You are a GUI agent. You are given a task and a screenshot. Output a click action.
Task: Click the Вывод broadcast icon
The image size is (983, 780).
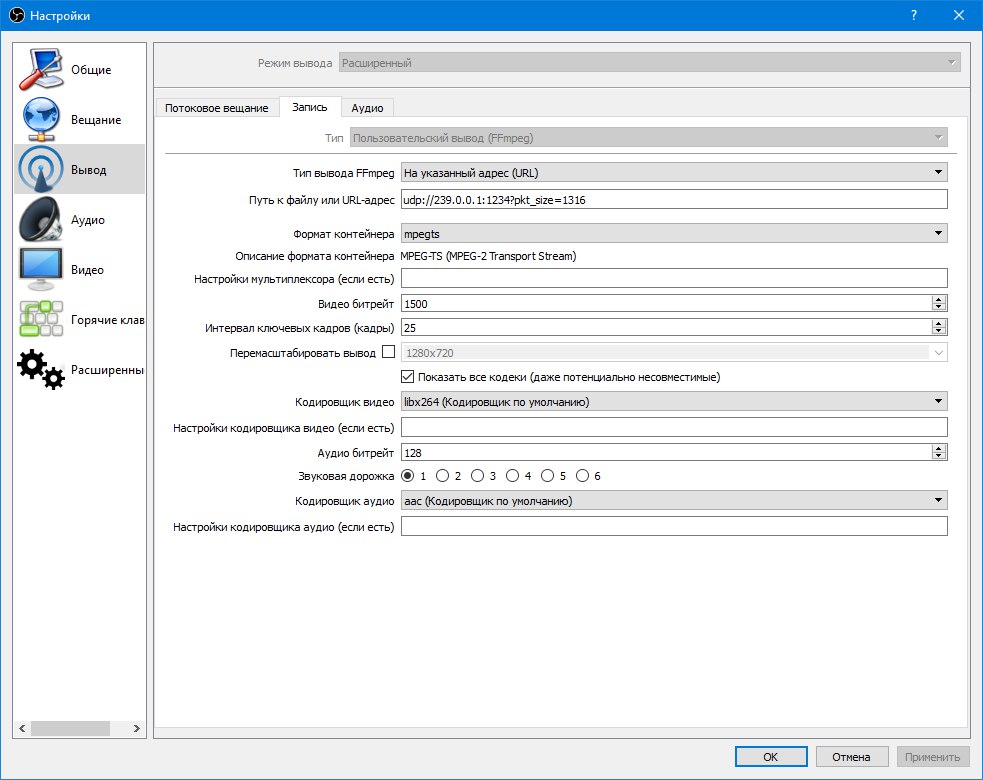pyautogui.click(x=41, y=170)
